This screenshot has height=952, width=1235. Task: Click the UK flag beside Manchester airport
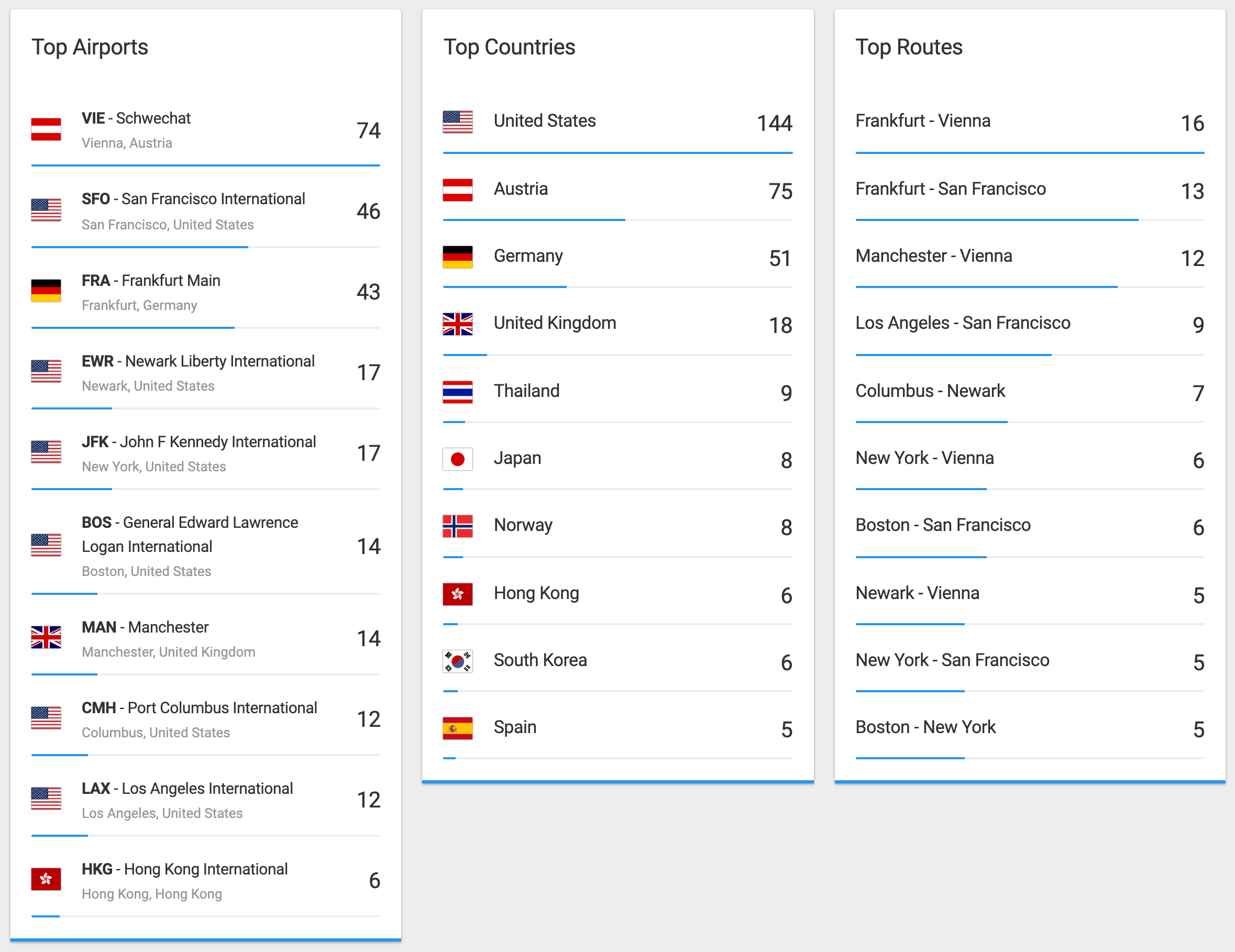[46, 638]
